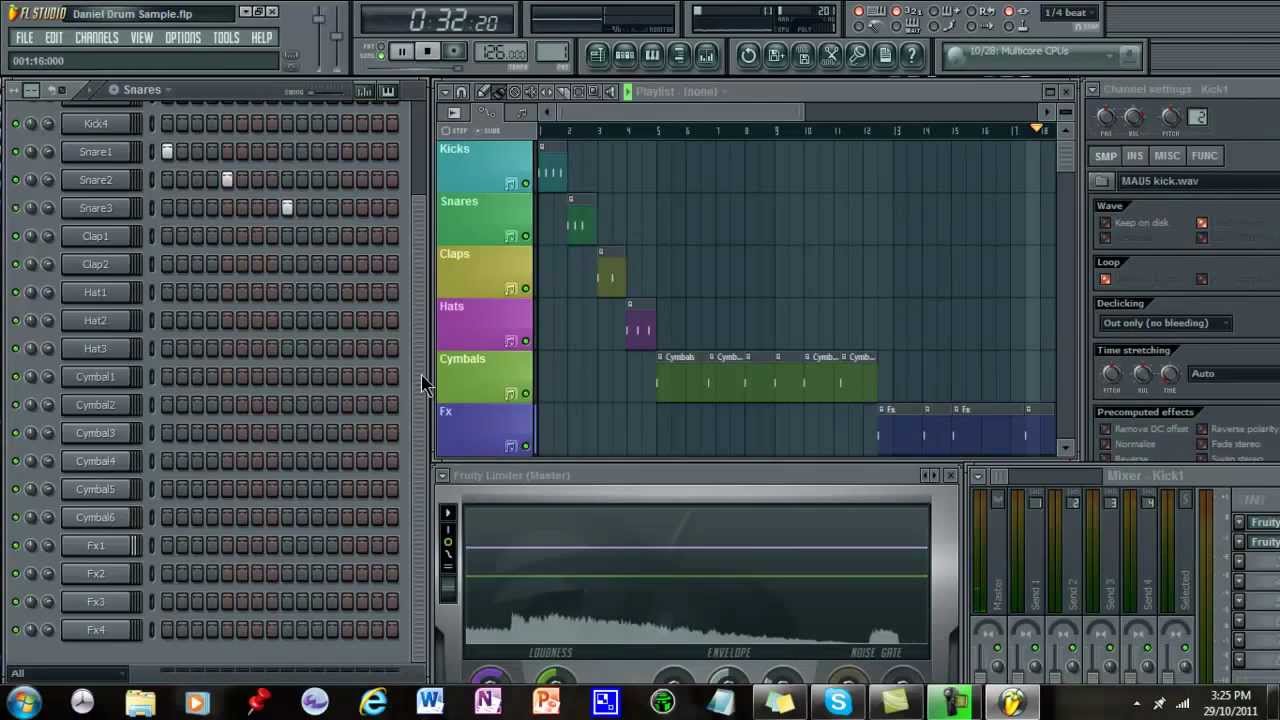Click the save-as-new-version disk icon
The image size is (1280, 720).
(x=776, y=55)
